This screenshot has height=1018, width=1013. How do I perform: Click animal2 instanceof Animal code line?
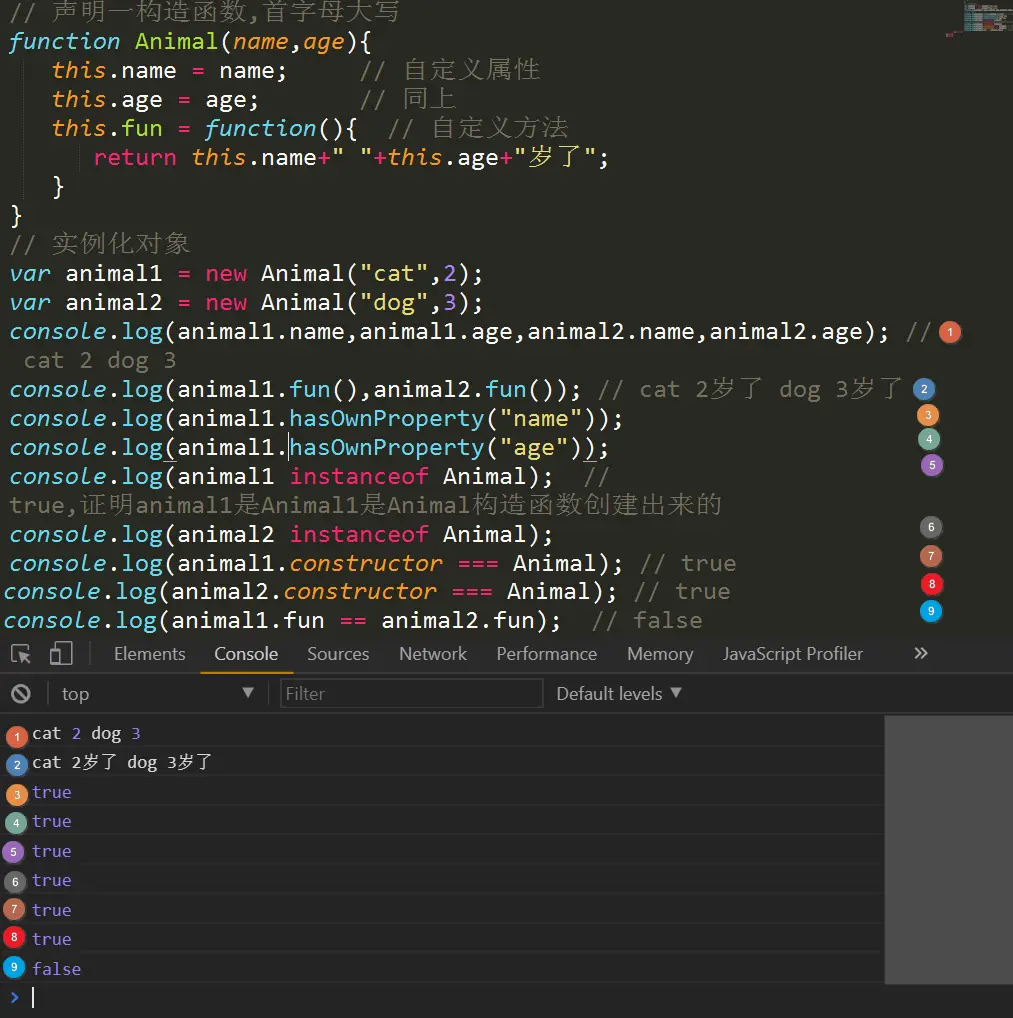(281, 535)
